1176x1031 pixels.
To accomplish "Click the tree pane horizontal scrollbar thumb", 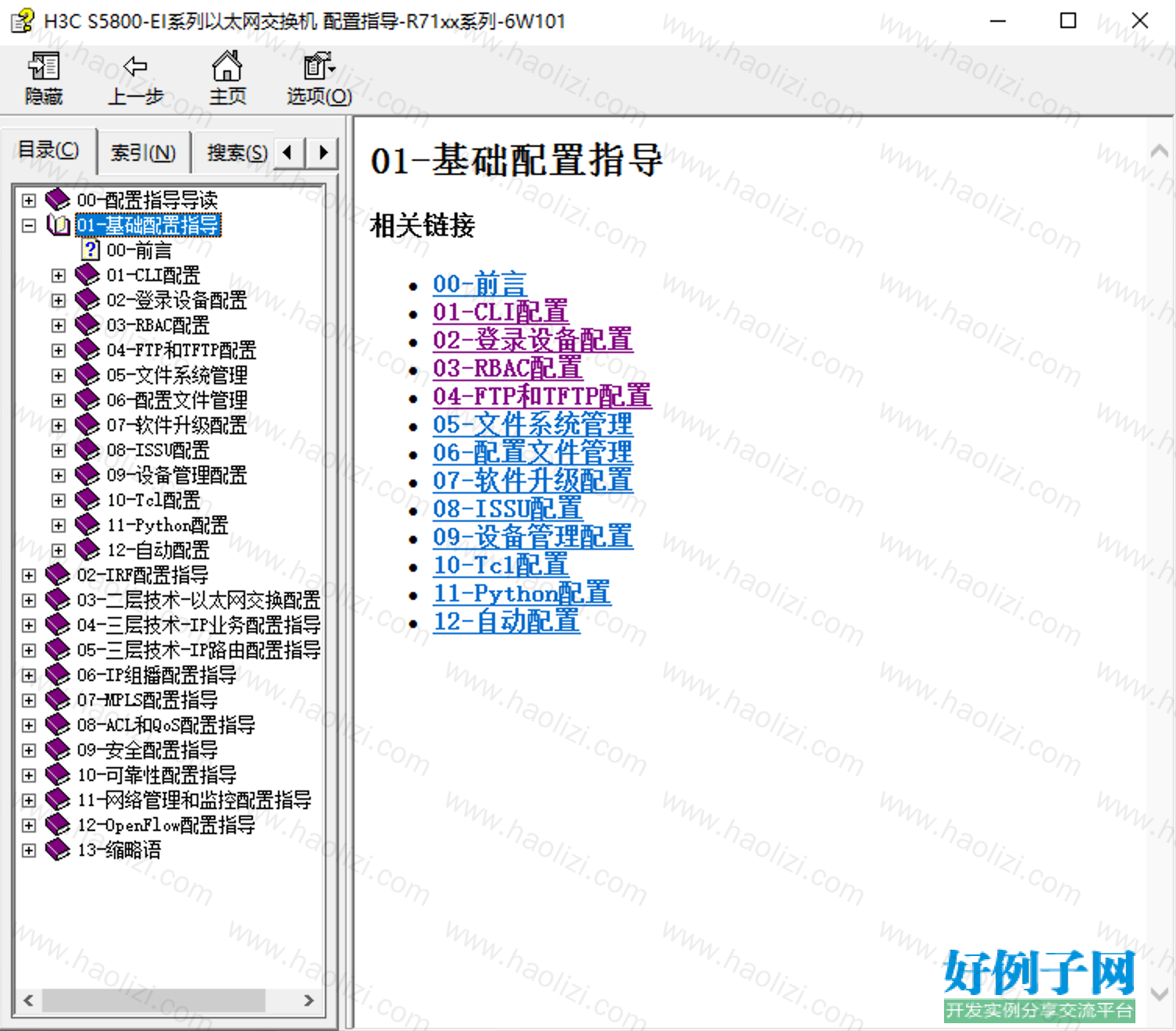I will point(154,1000).
